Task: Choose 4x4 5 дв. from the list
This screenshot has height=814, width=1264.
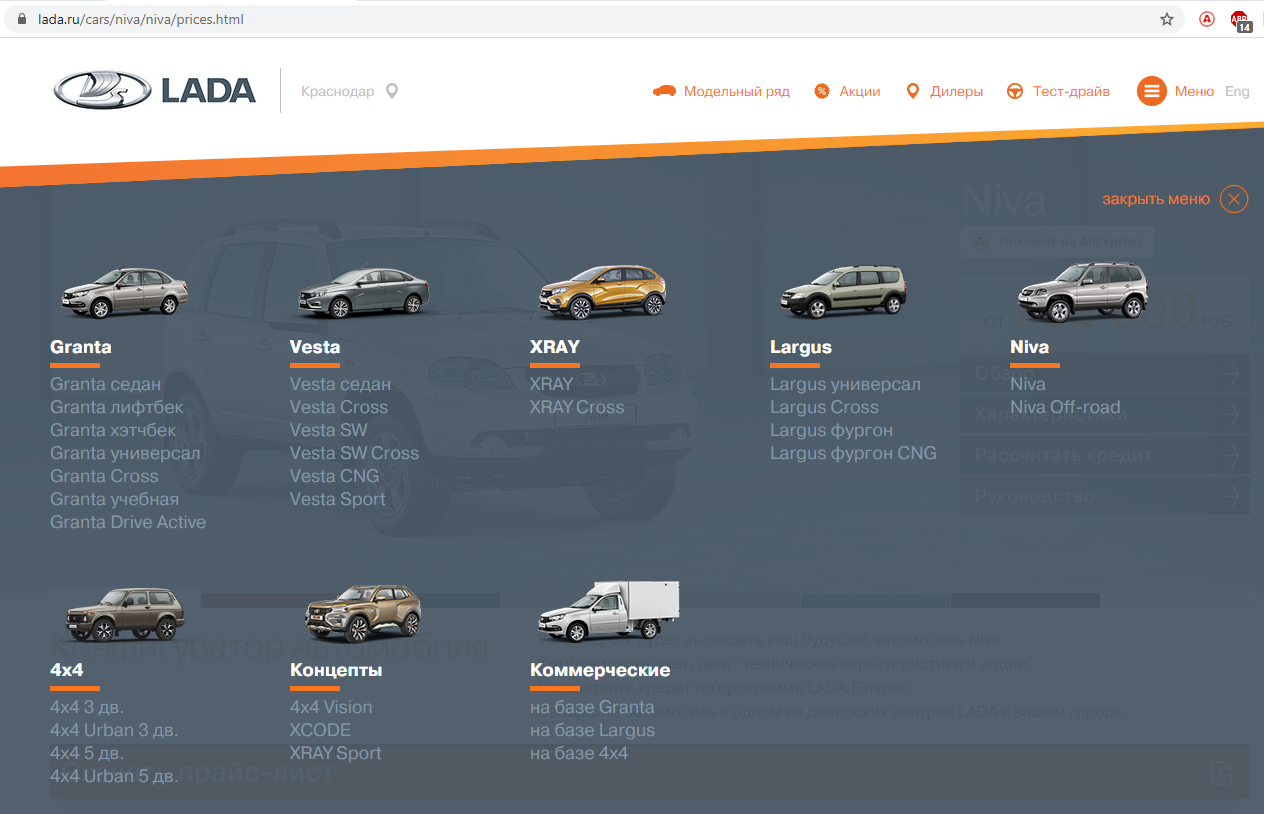Action: (87, 753)
